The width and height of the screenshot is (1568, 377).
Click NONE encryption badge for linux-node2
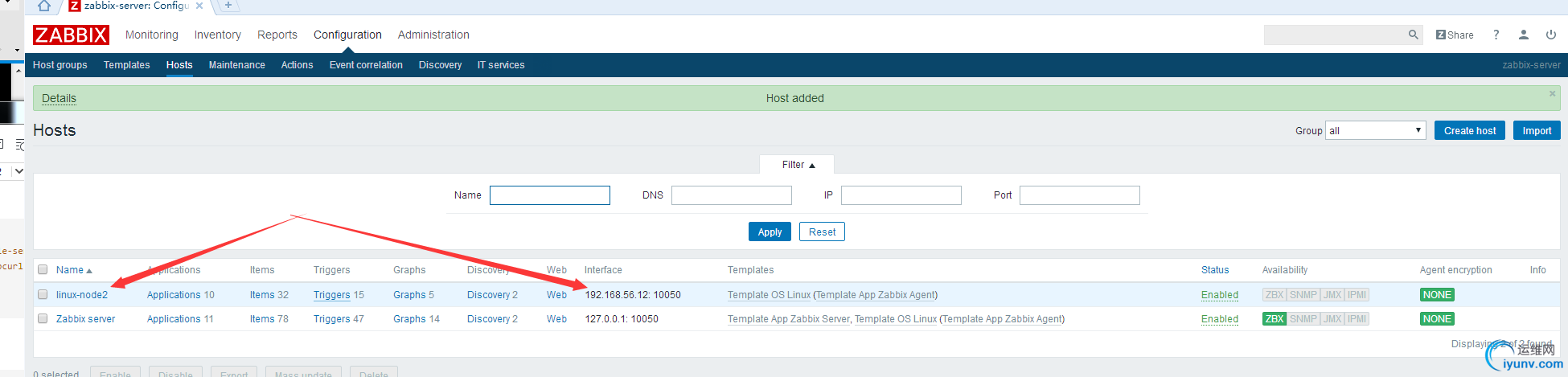1437,295
